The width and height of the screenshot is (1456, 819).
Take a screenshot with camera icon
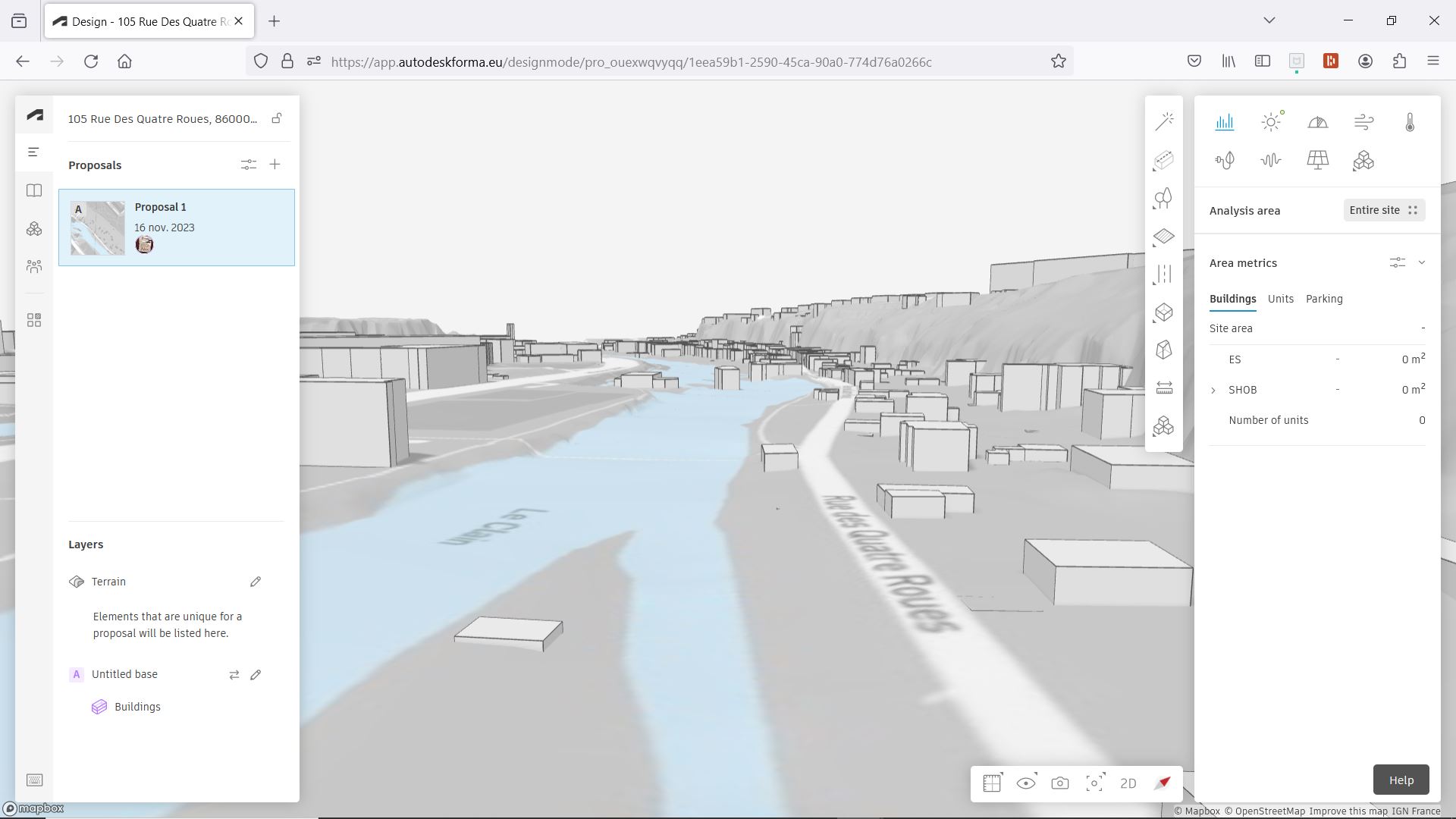(1059, 783)
